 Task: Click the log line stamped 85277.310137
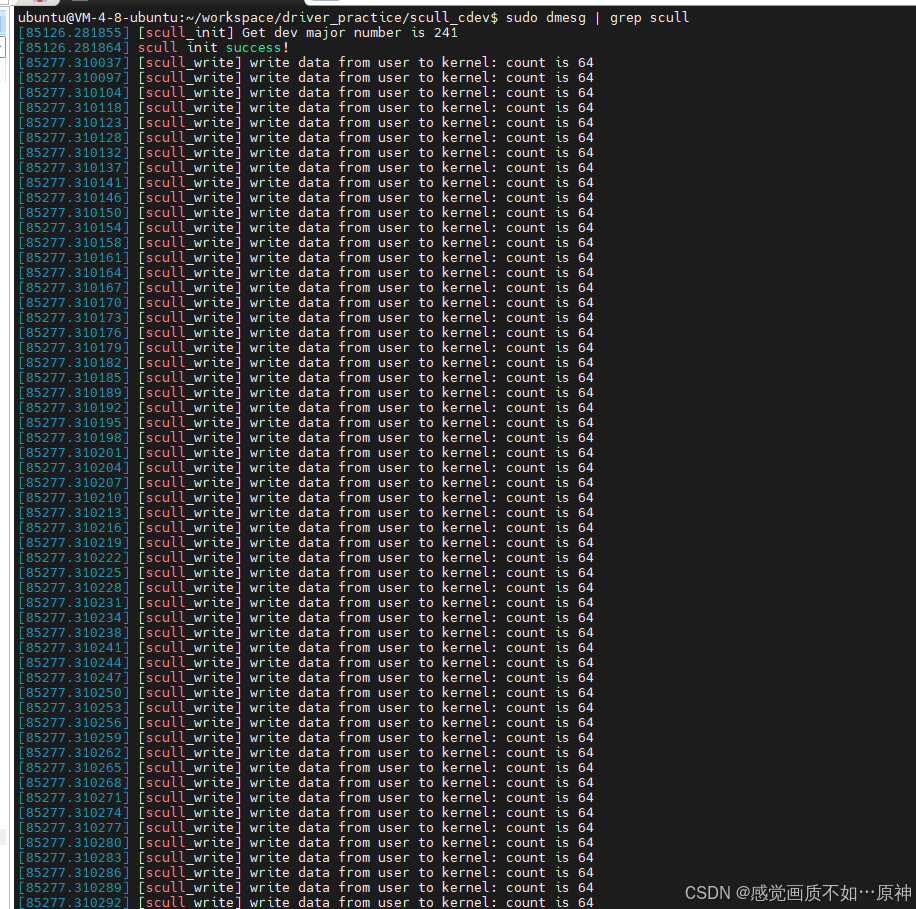click(306, 168)
